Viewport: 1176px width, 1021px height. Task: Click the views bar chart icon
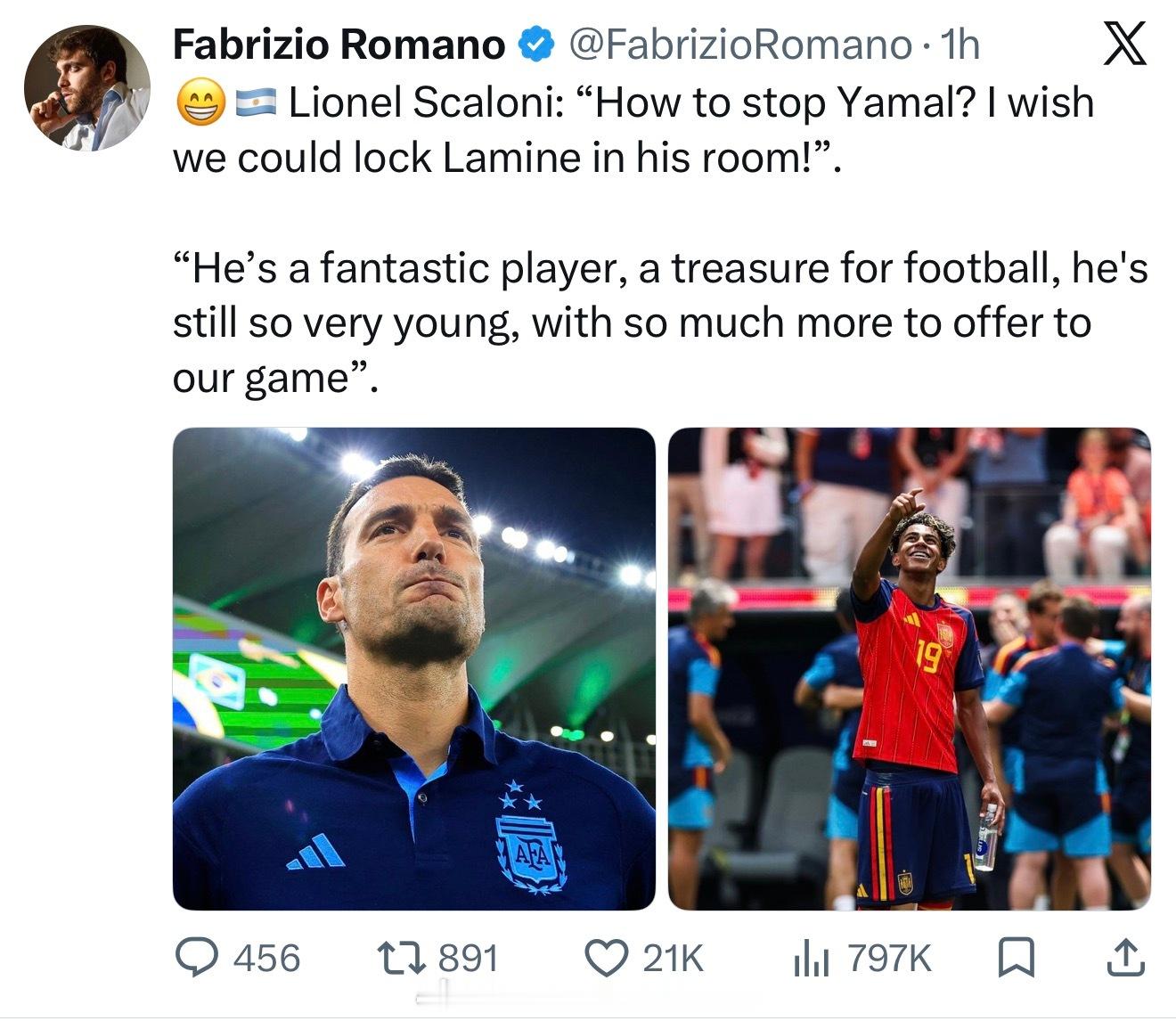tap(811, 960)
